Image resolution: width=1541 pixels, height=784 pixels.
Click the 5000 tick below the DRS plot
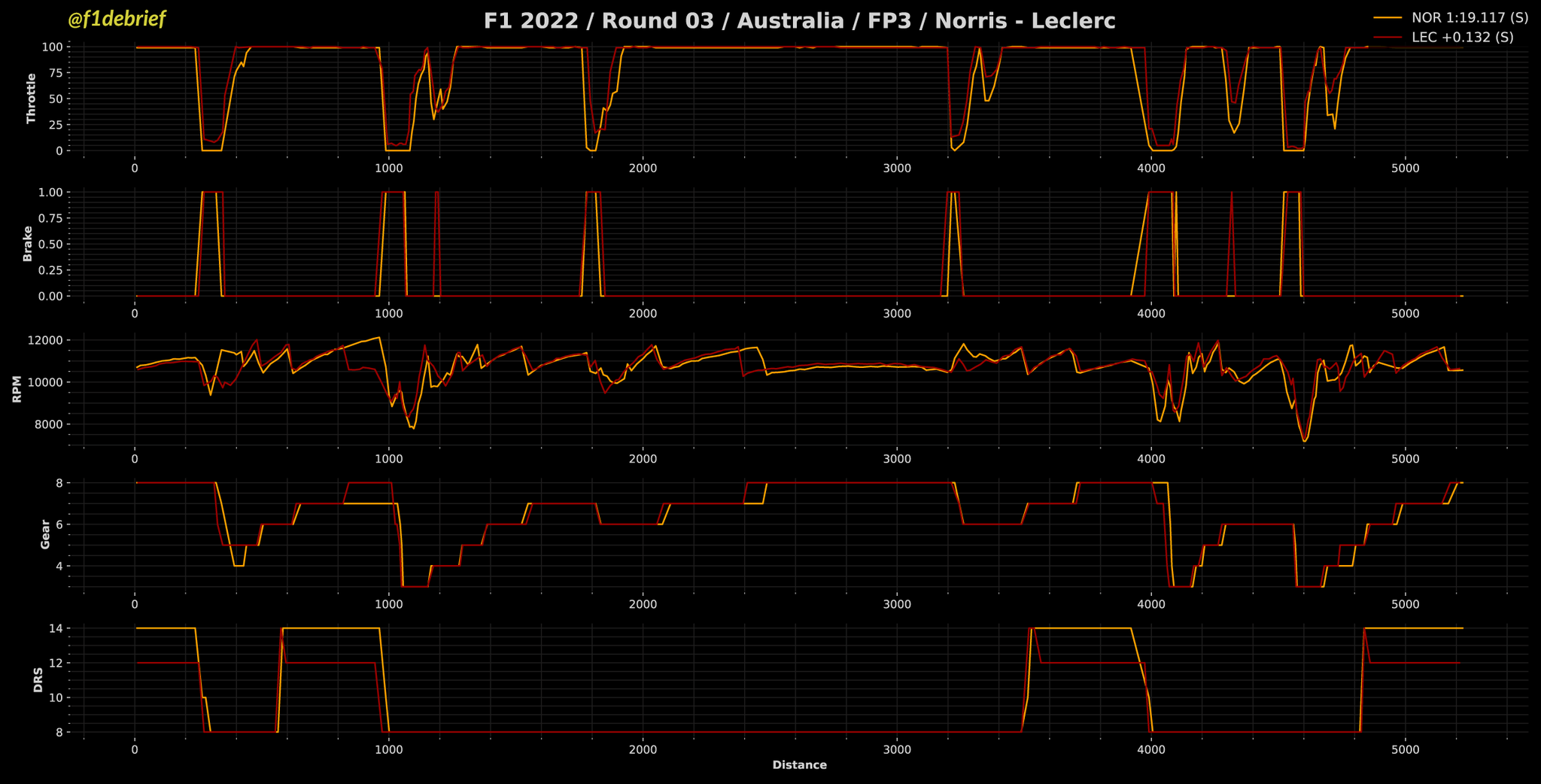pos(1405,749)
